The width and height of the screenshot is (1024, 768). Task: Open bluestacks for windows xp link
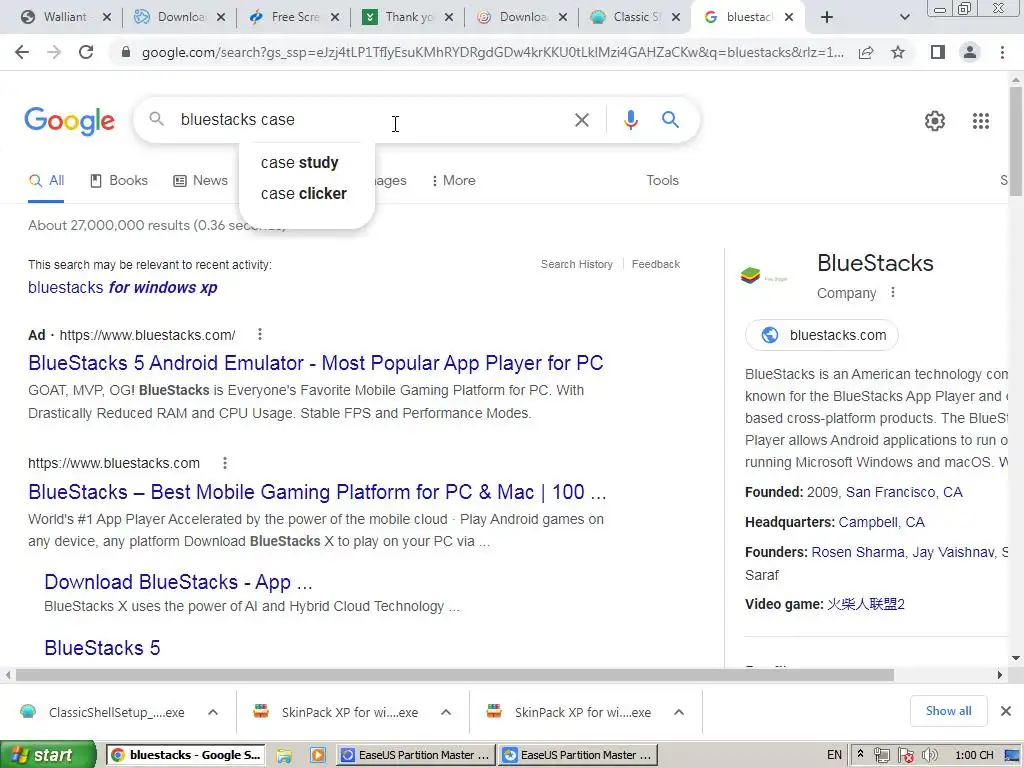click(x=123, y=287)
